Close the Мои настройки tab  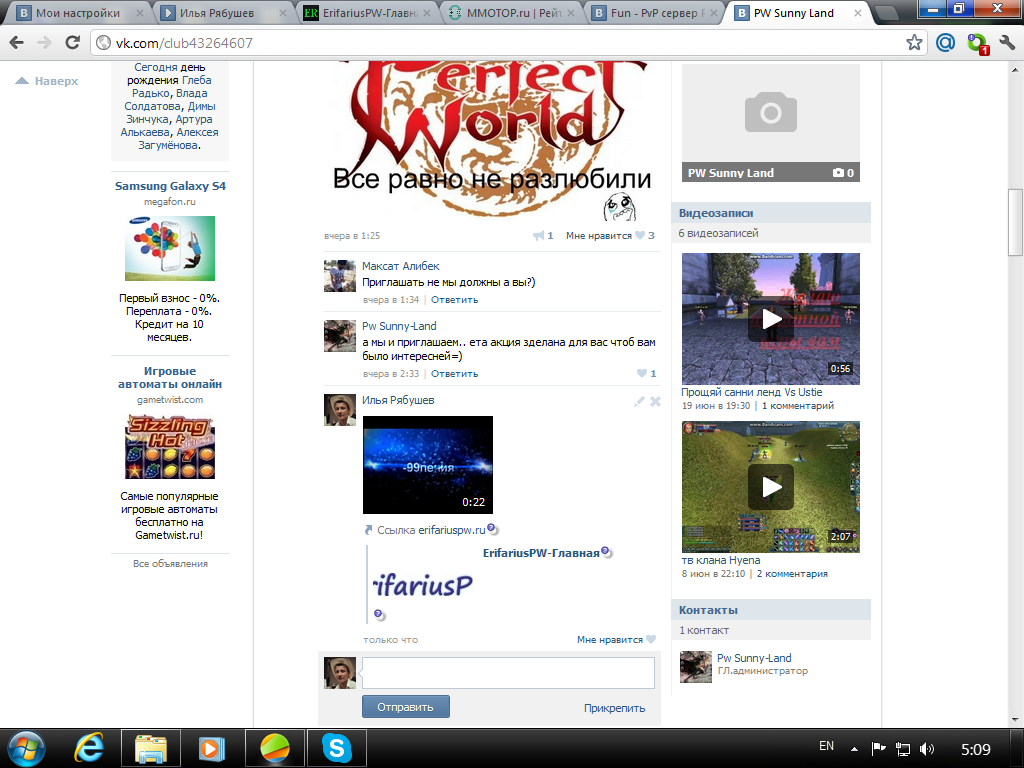coord(140,13)
